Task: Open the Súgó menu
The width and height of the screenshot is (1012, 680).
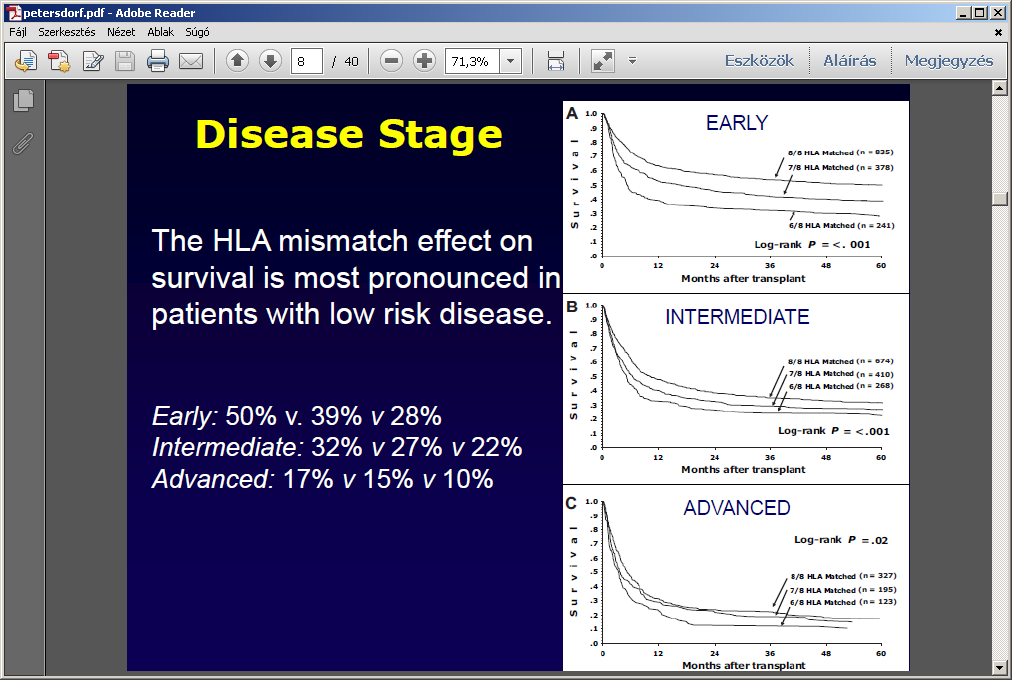Action: tap(197, 32)
